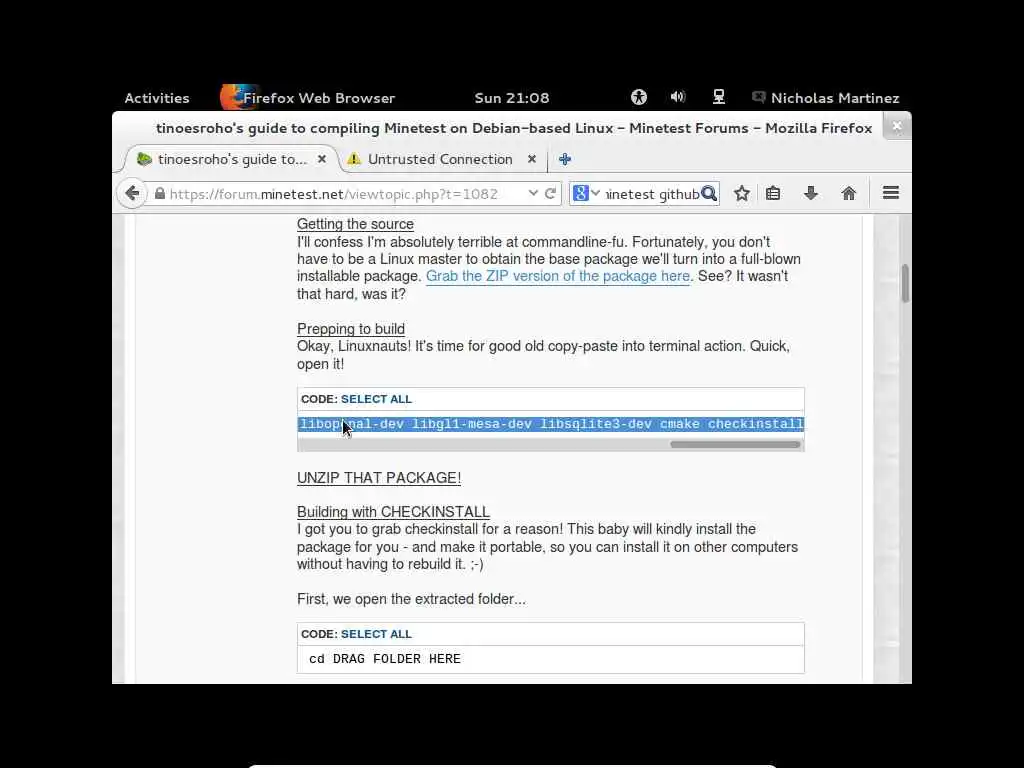
Task: Go to the home page icon
Action: (848, 193)
